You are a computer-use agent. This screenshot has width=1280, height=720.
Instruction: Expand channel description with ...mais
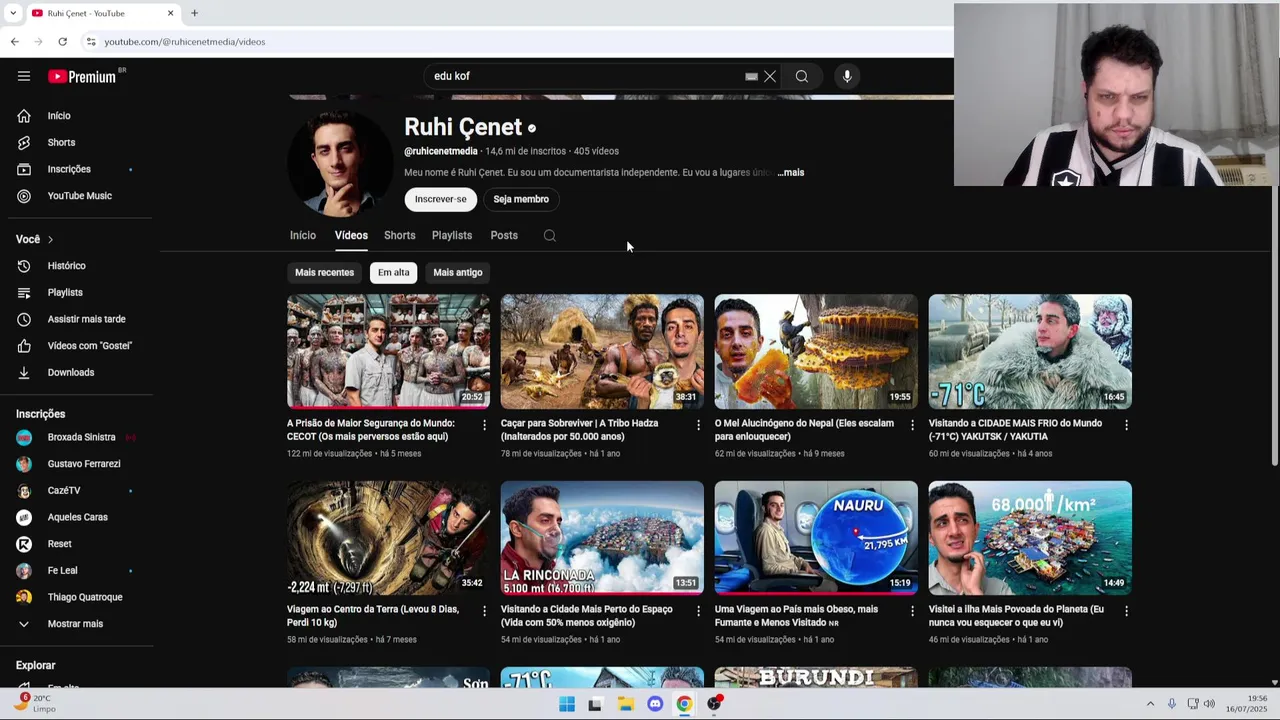(x=791, y=173)
